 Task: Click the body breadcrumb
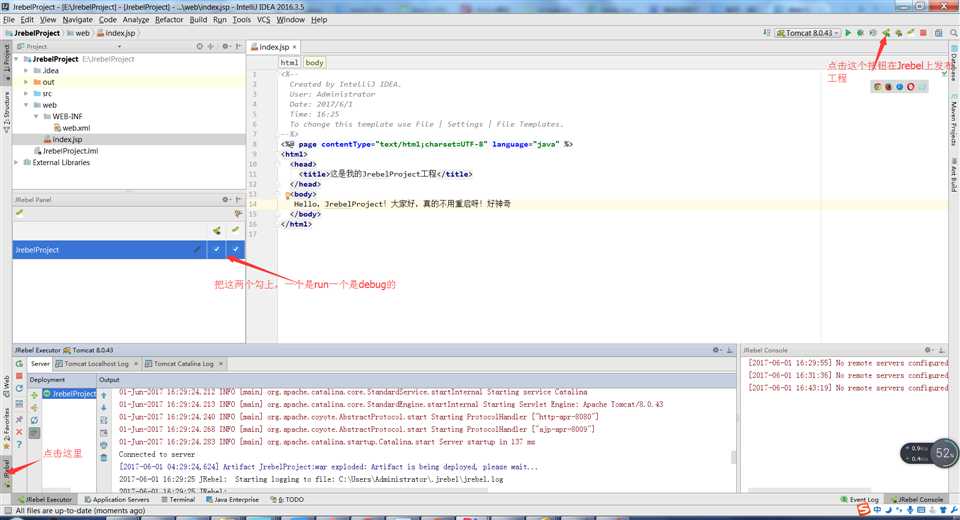[314, 62]
